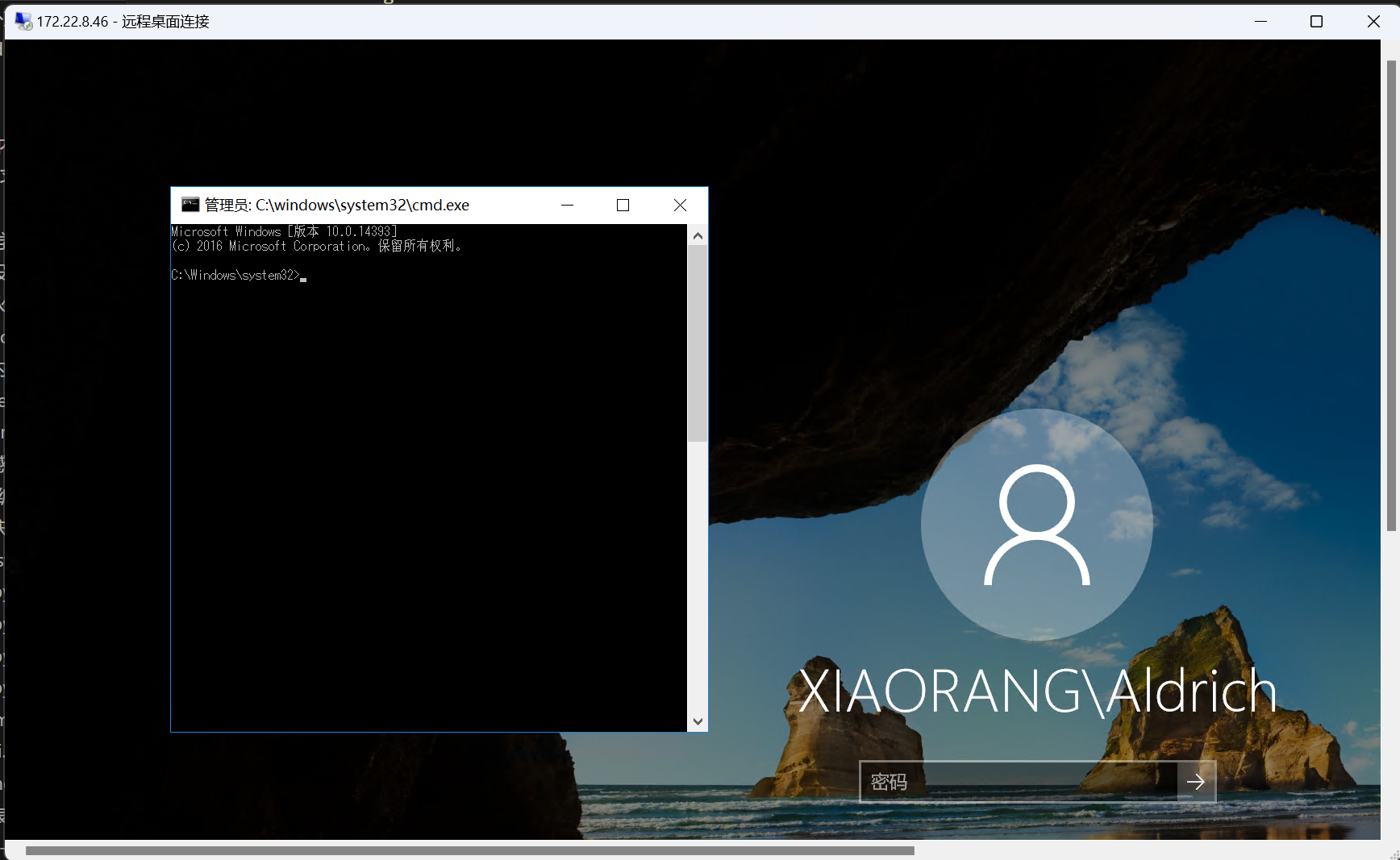The height and width of the screenshot is (860, 1400).
Task: Maximize the Remote Desktop Connection window
Action: pyautogui.click(x=1316, y=21)
